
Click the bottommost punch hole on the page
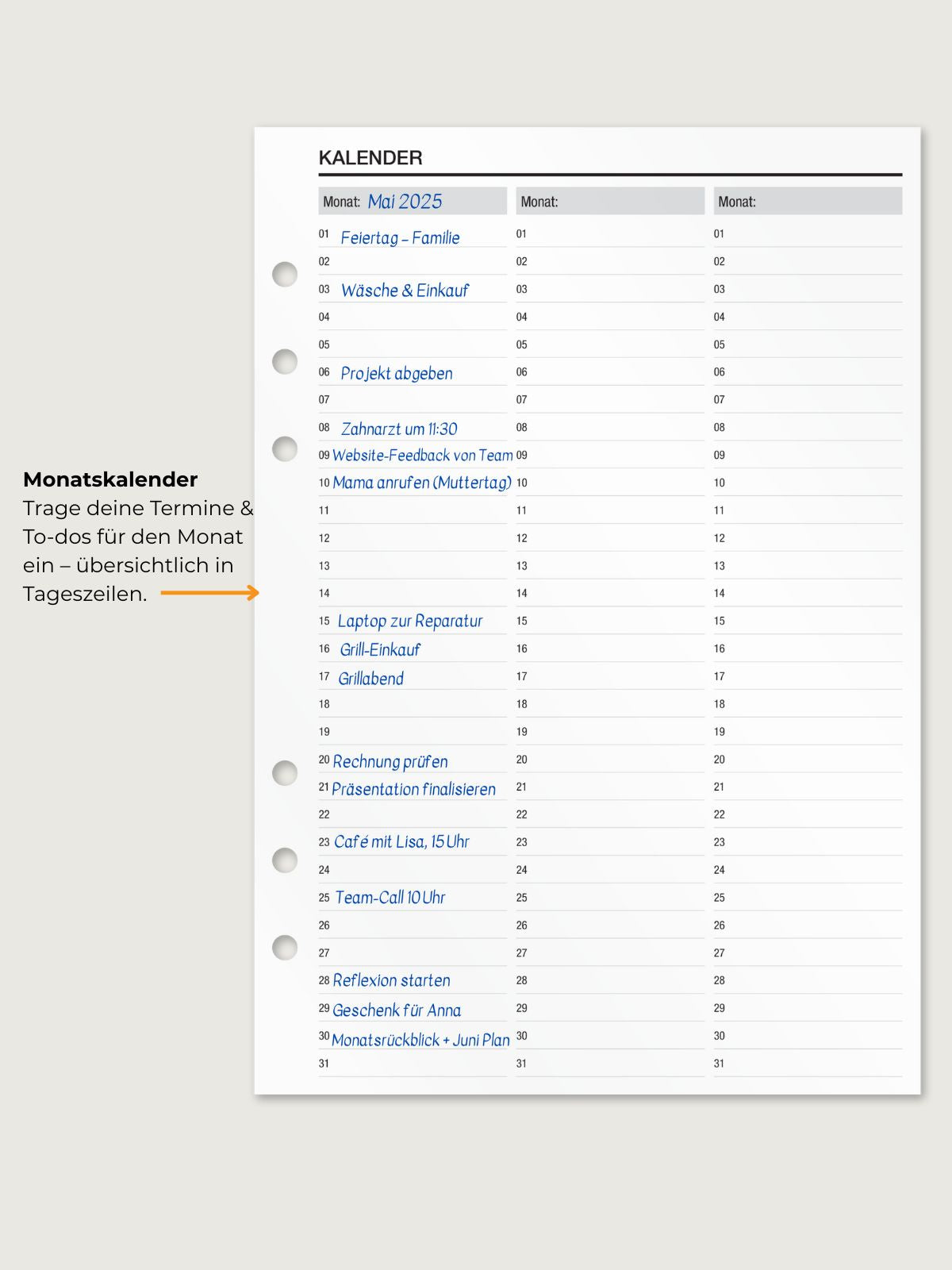point(285,947)
